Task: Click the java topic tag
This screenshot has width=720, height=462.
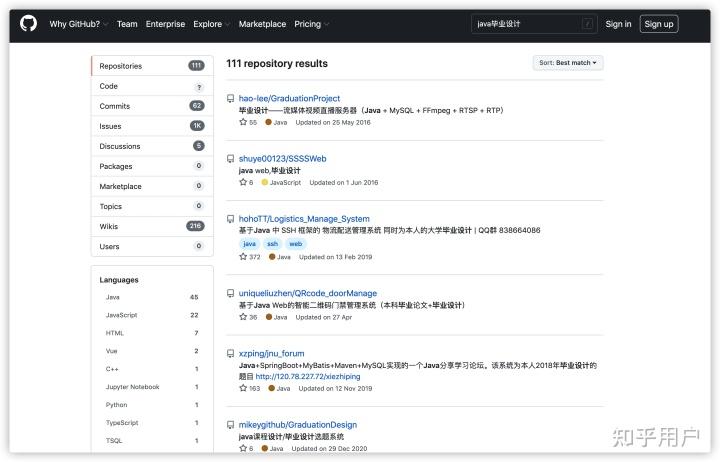Action: [249, 244]
